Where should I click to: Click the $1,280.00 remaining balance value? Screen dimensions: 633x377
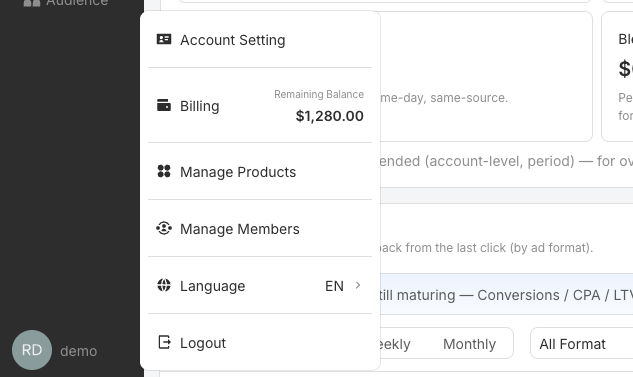[329, 116]
